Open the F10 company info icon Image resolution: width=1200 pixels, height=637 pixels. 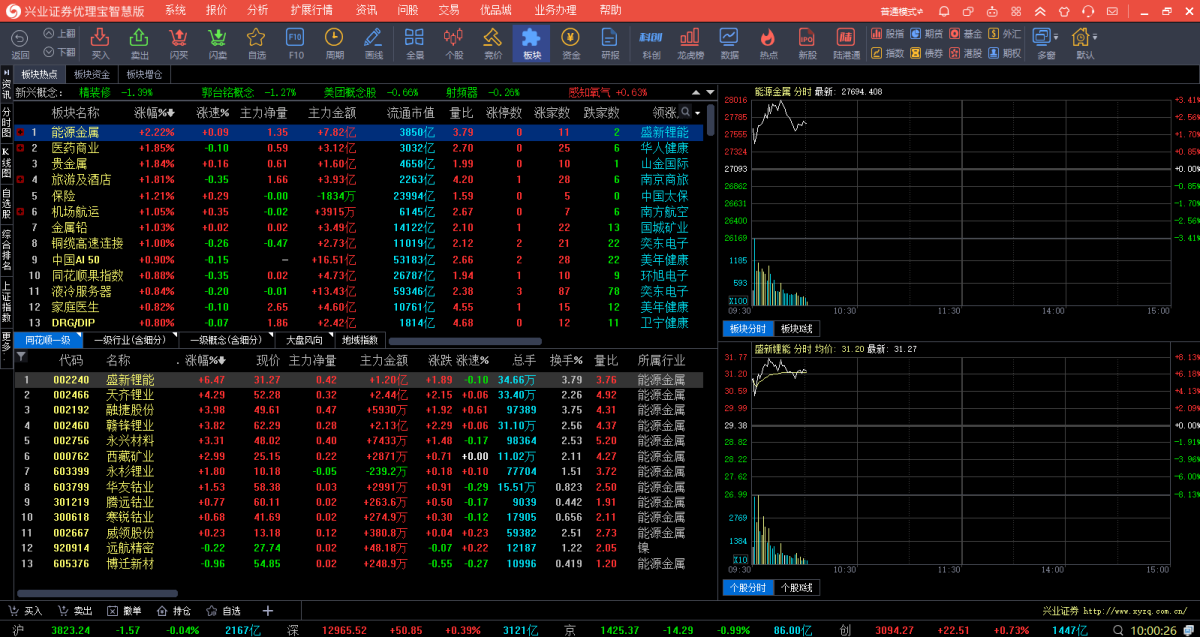click(295, 41)
